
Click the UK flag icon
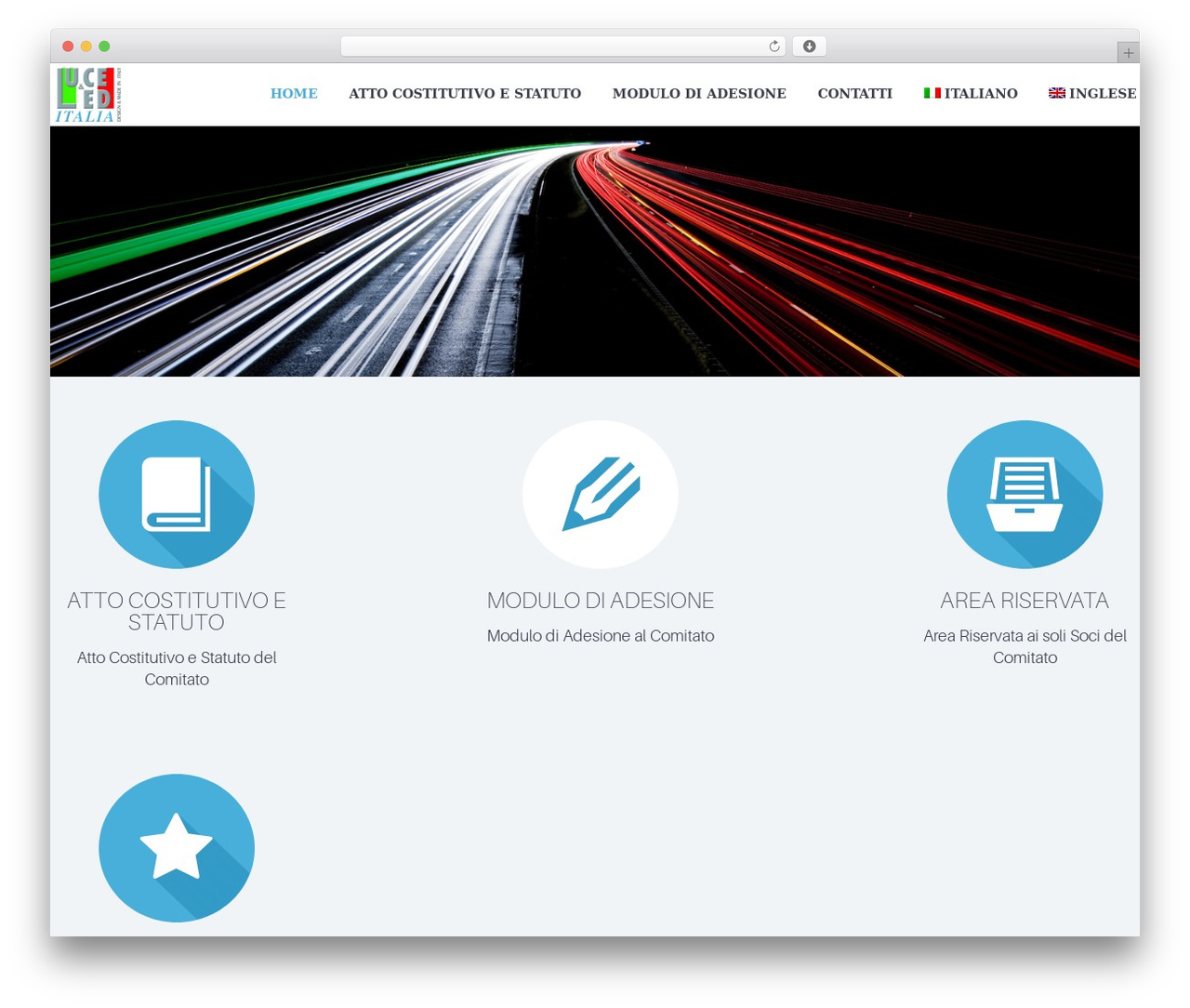(x=1057, y=93)
